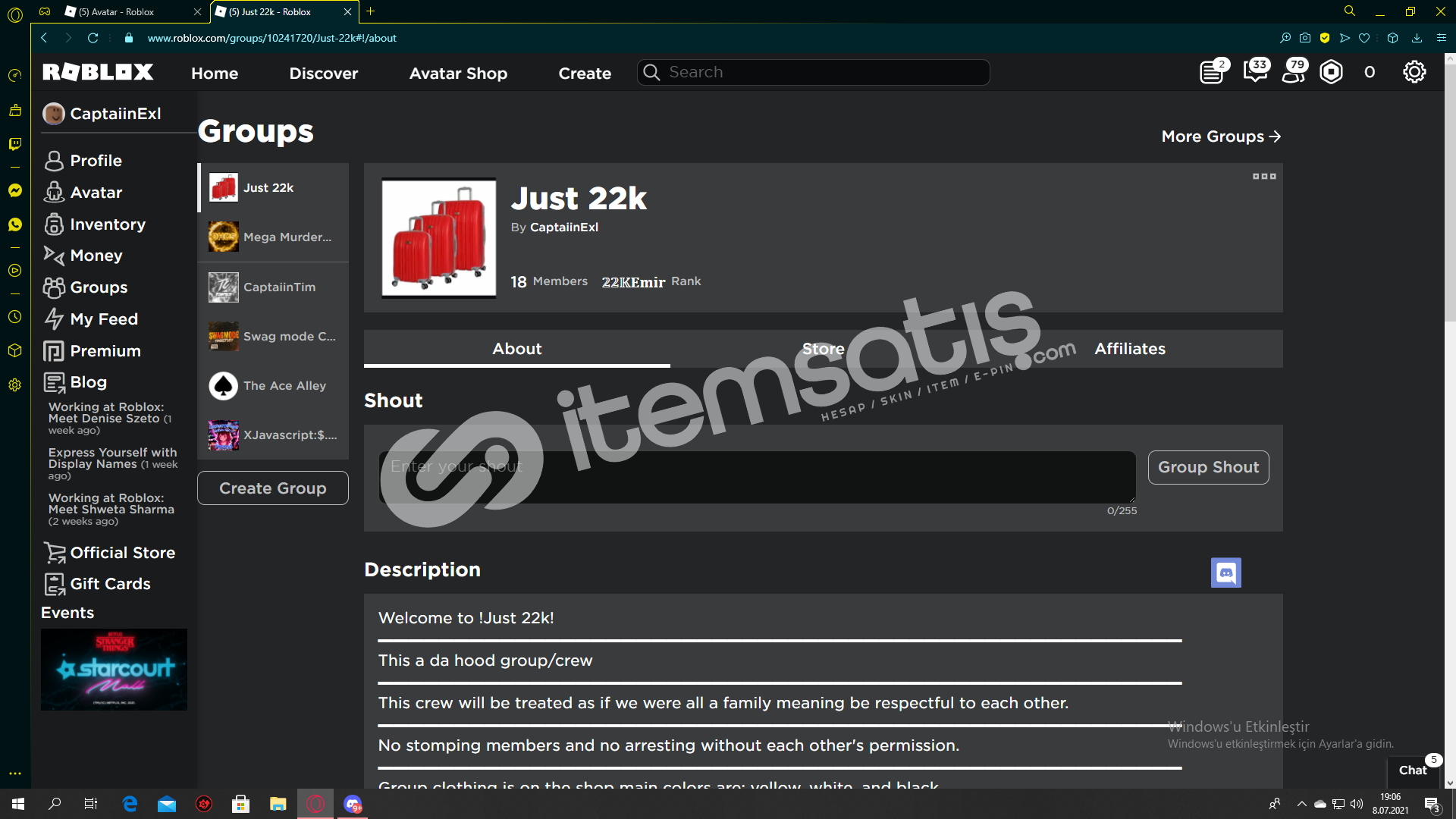
Task: Click the bookmark heart icon in address bar
Action: click(x=1364, y=38)
